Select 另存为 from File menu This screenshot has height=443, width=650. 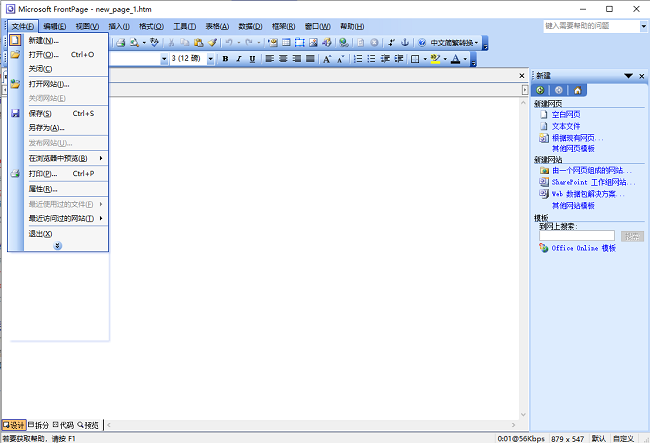[x=46, y=128]
